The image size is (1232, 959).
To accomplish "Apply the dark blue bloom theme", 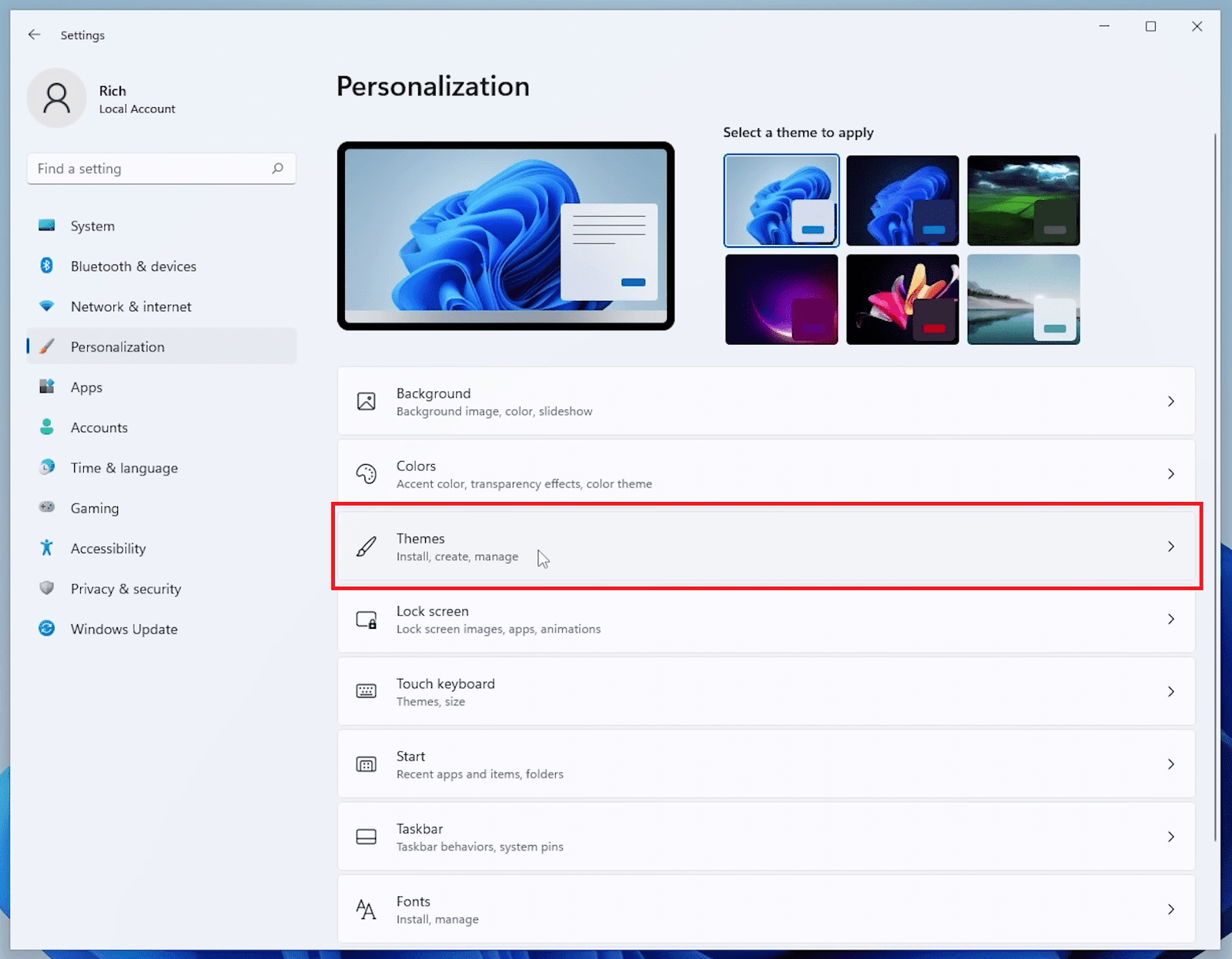I will click(902, 200).
